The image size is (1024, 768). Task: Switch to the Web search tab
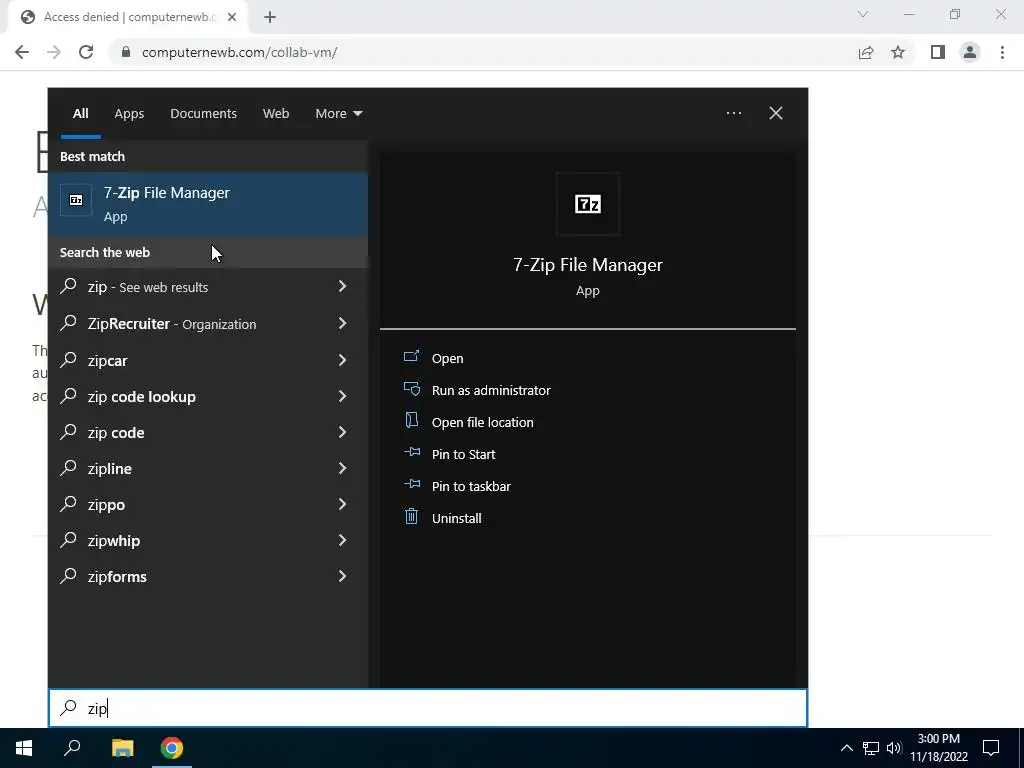(x=276, y=114)
